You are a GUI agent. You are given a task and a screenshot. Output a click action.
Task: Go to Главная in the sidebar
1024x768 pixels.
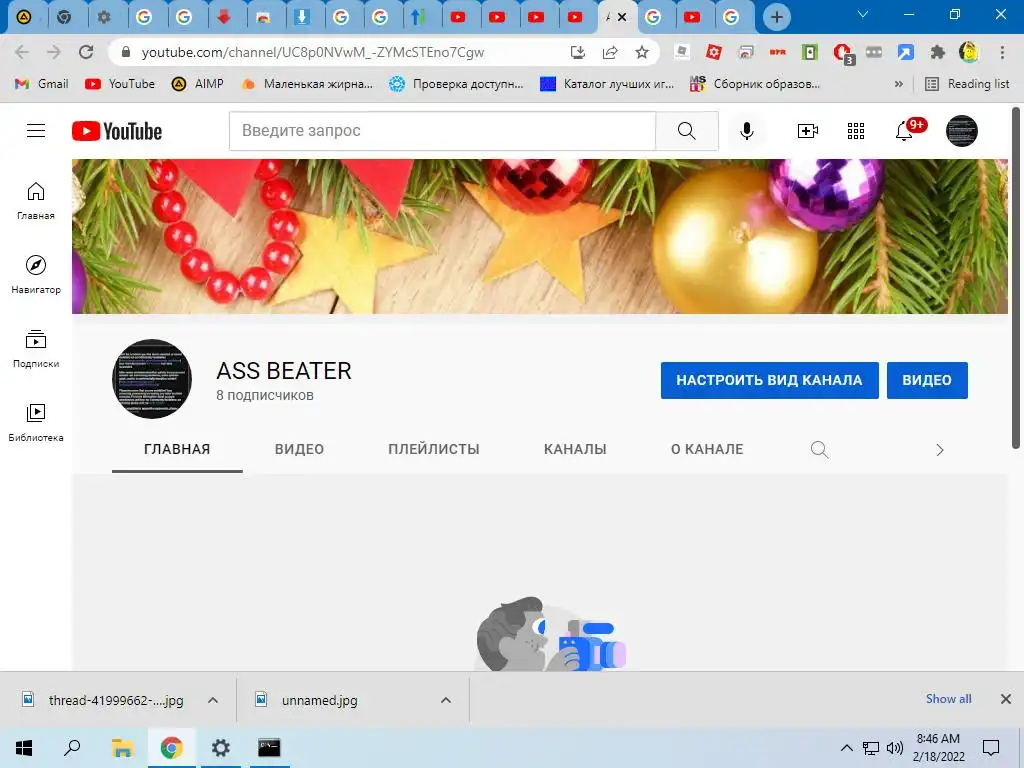(36, 200)
